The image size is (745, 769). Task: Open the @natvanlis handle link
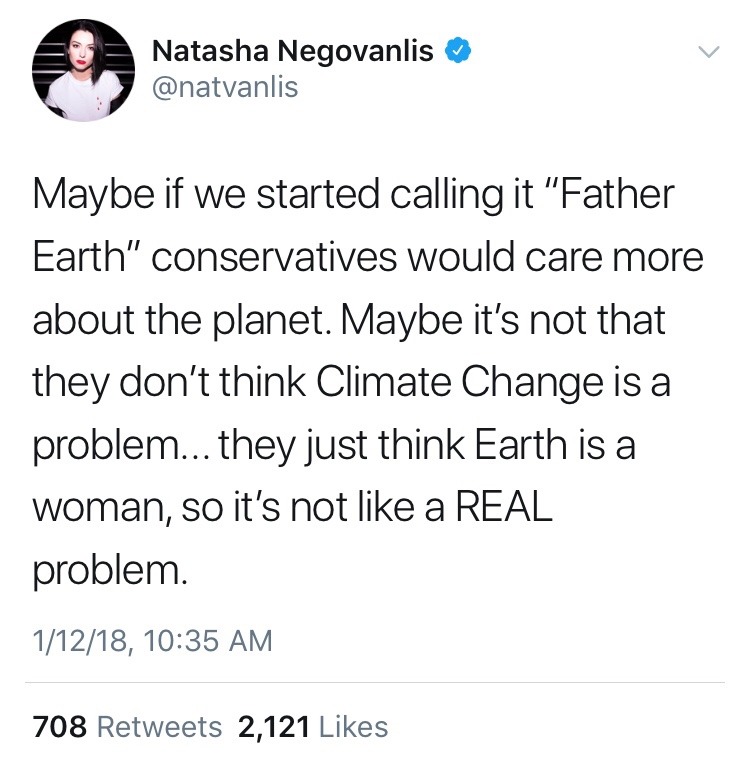(225, 88)
